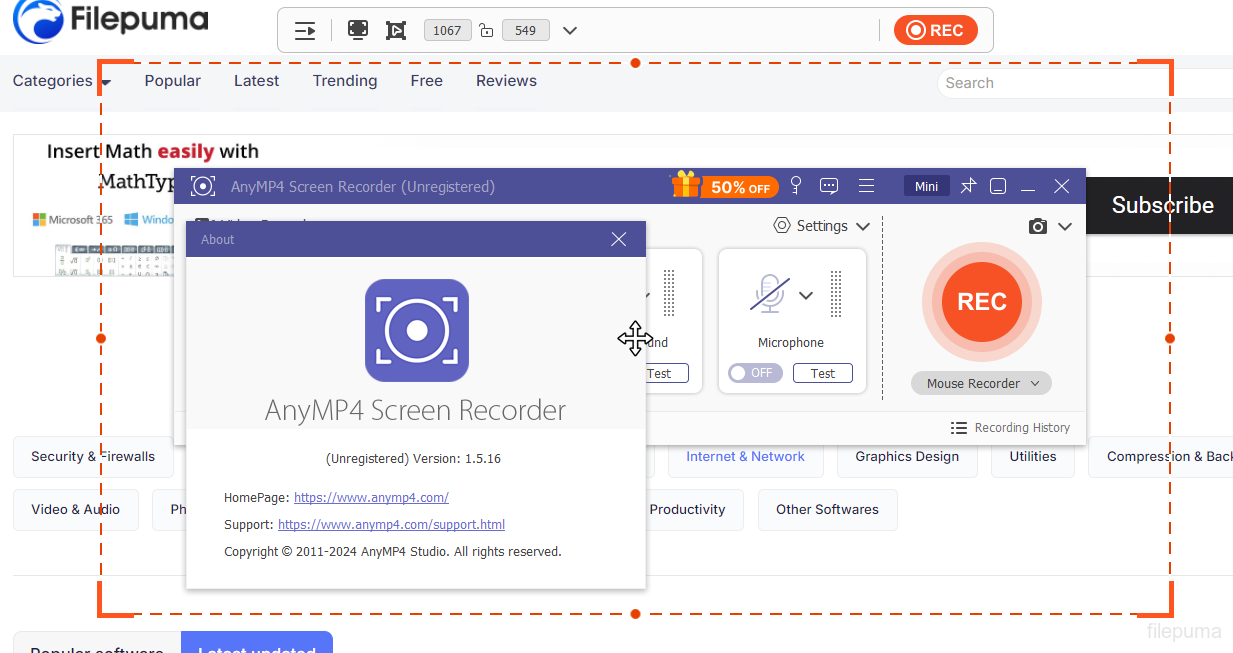Close the About dialog
The height and width of the screenshot is (653, 1233).
click(x=619, y=239)
